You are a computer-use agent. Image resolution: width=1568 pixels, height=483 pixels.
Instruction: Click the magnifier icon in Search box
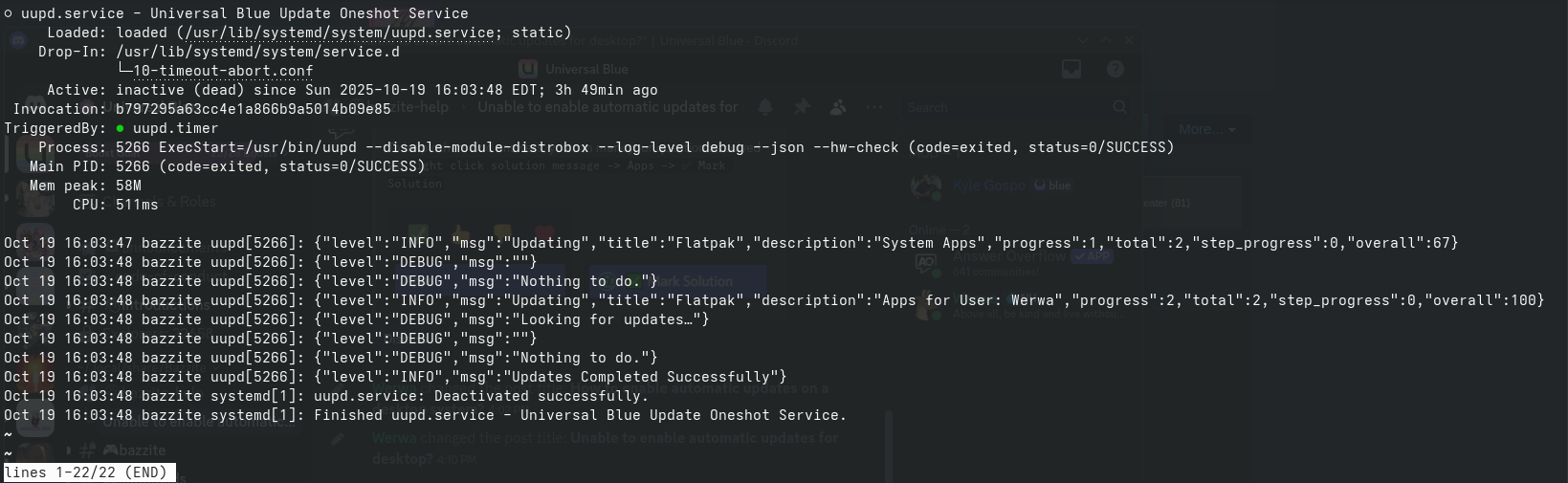pos(1119,107)
